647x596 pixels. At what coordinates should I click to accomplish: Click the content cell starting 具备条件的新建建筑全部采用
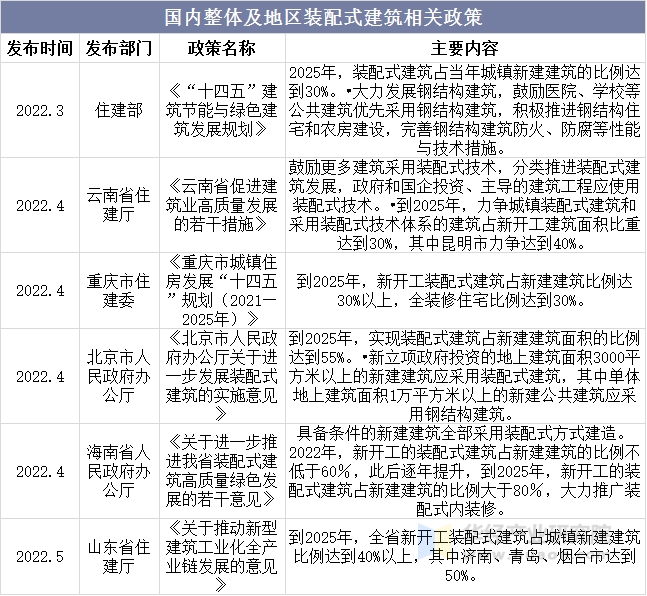(x=465, y=471)
